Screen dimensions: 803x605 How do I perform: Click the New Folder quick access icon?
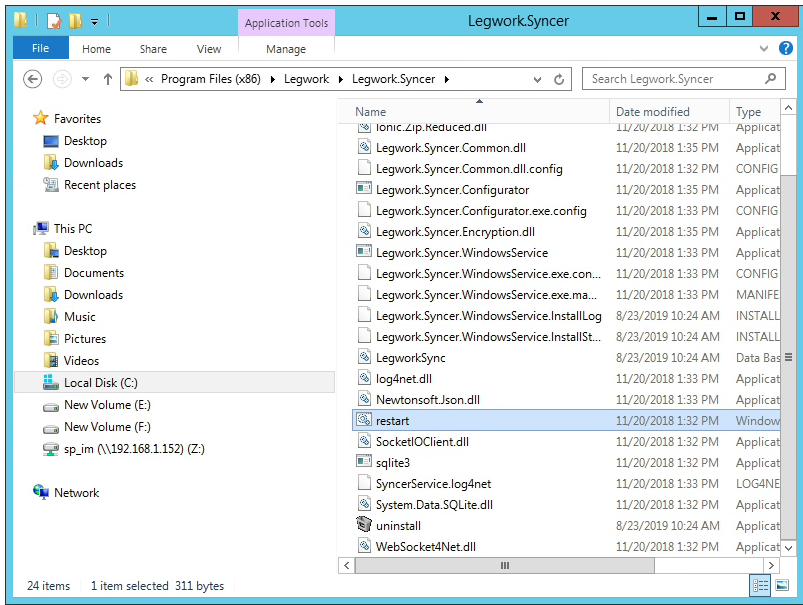click(75, 21)
